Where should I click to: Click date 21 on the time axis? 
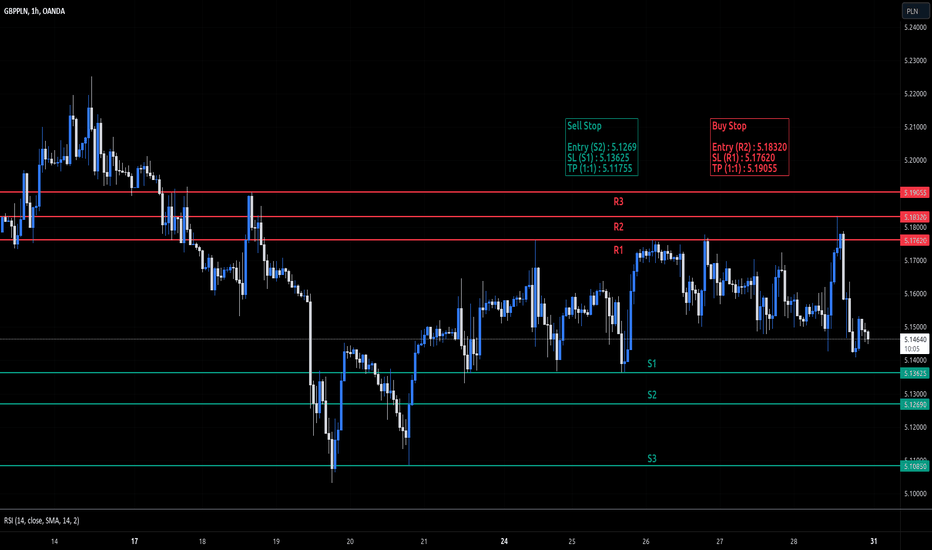tap(424, 542)
